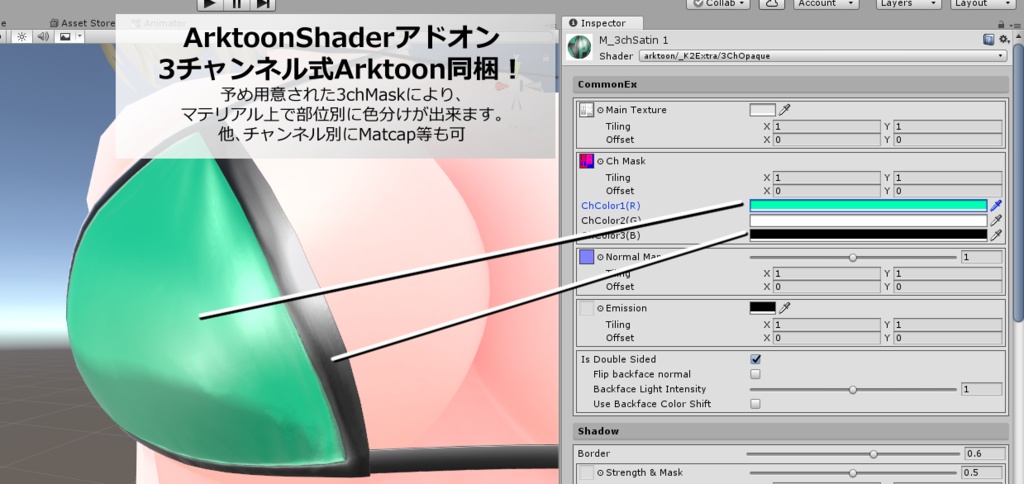This screenshot has height=484, width=1024.
Task: Open the ChColor3(B) black color swatch
Action: point(868,235)
